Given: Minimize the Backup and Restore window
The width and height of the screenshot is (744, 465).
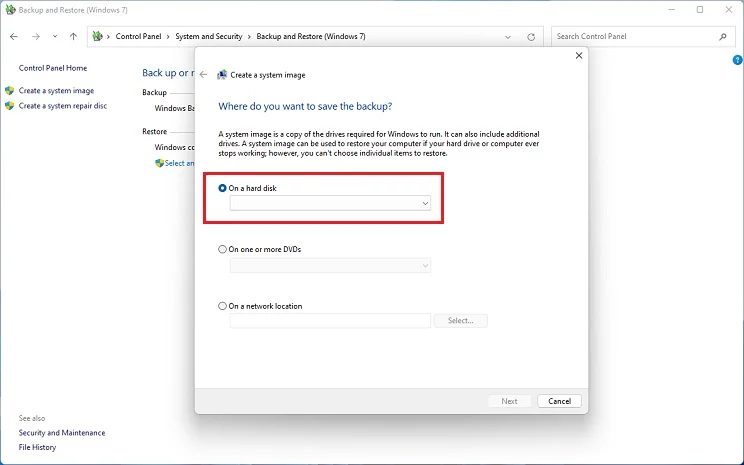Looking at the screenshot, I should click(671, 9).
